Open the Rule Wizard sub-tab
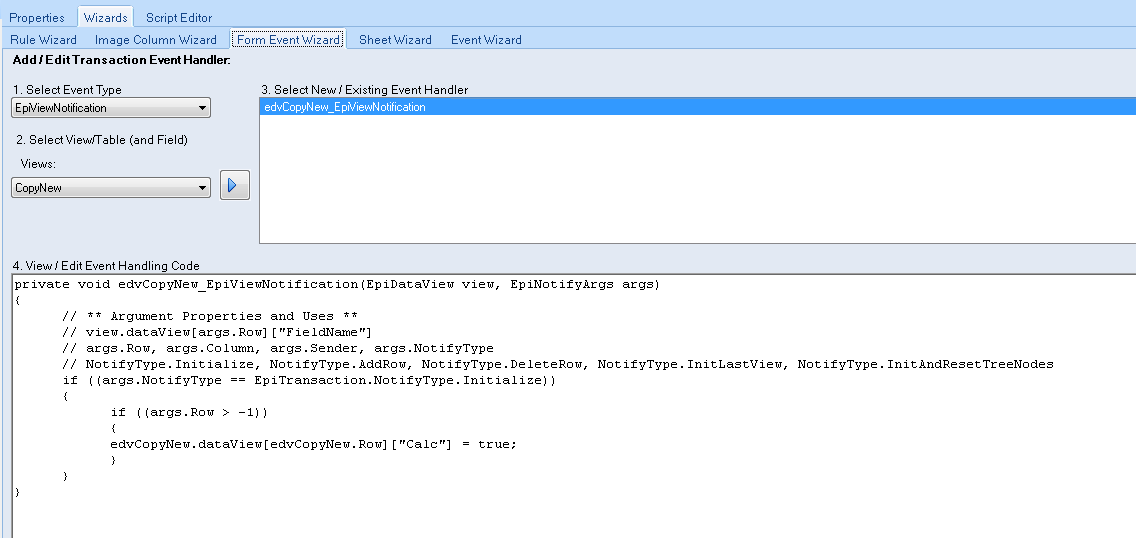The image size is (1136, 538). tap(43, 40)
